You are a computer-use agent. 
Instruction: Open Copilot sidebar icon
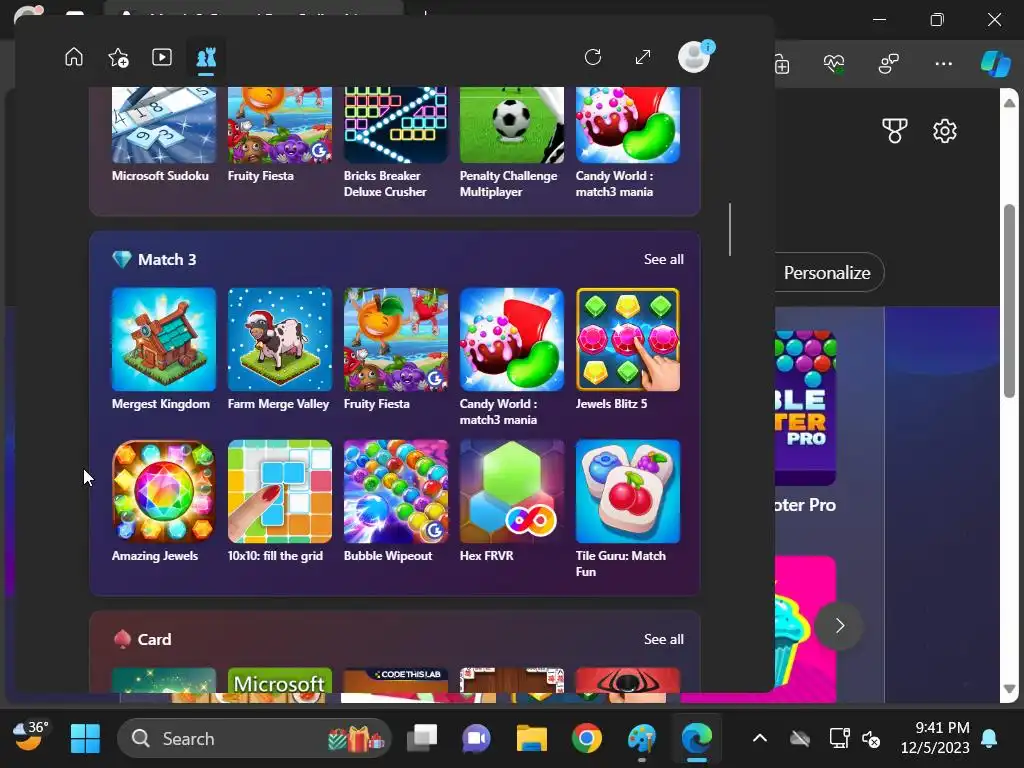point(995,64)
